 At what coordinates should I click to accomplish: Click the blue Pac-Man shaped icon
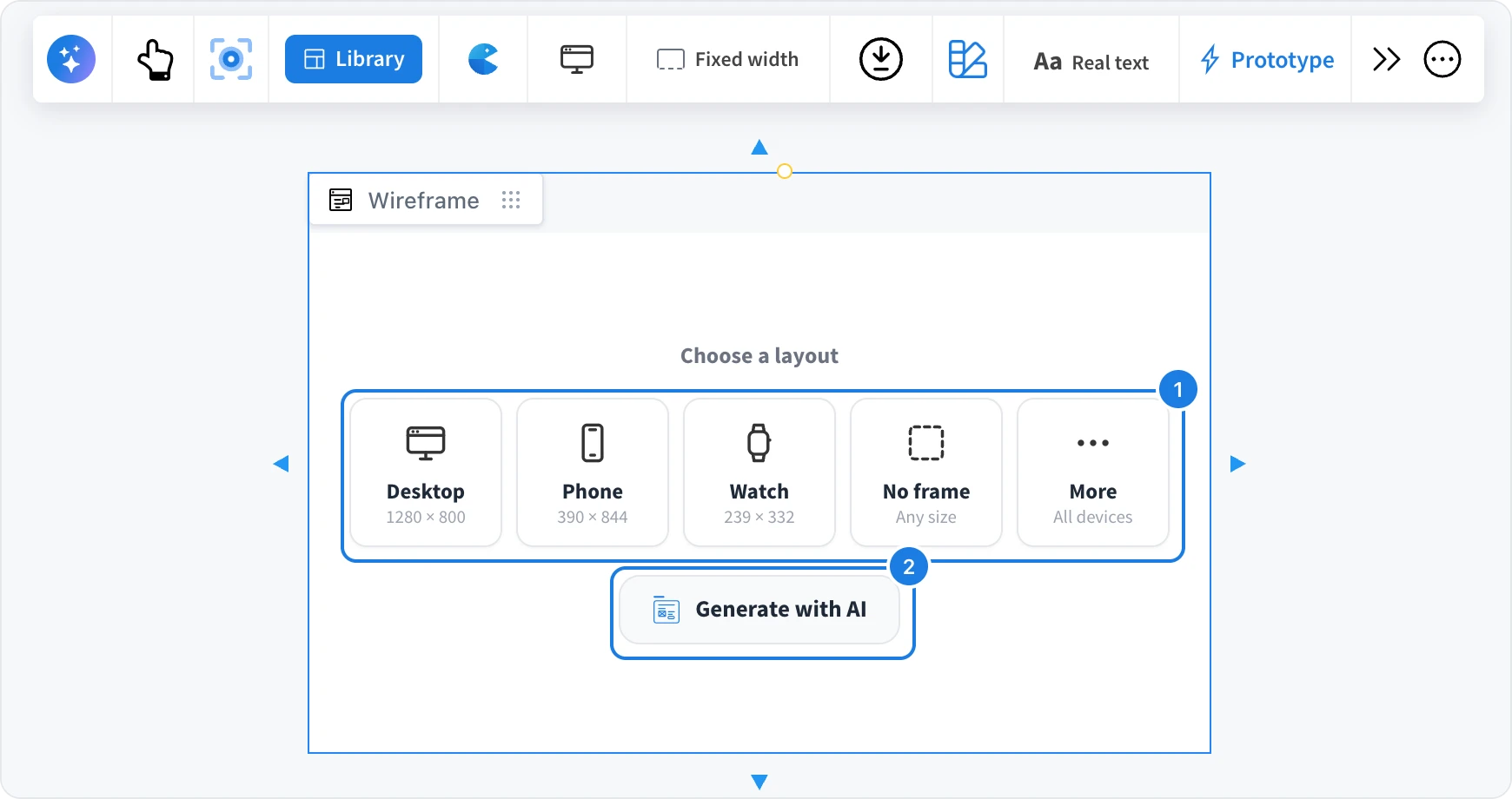coord(483,59)
